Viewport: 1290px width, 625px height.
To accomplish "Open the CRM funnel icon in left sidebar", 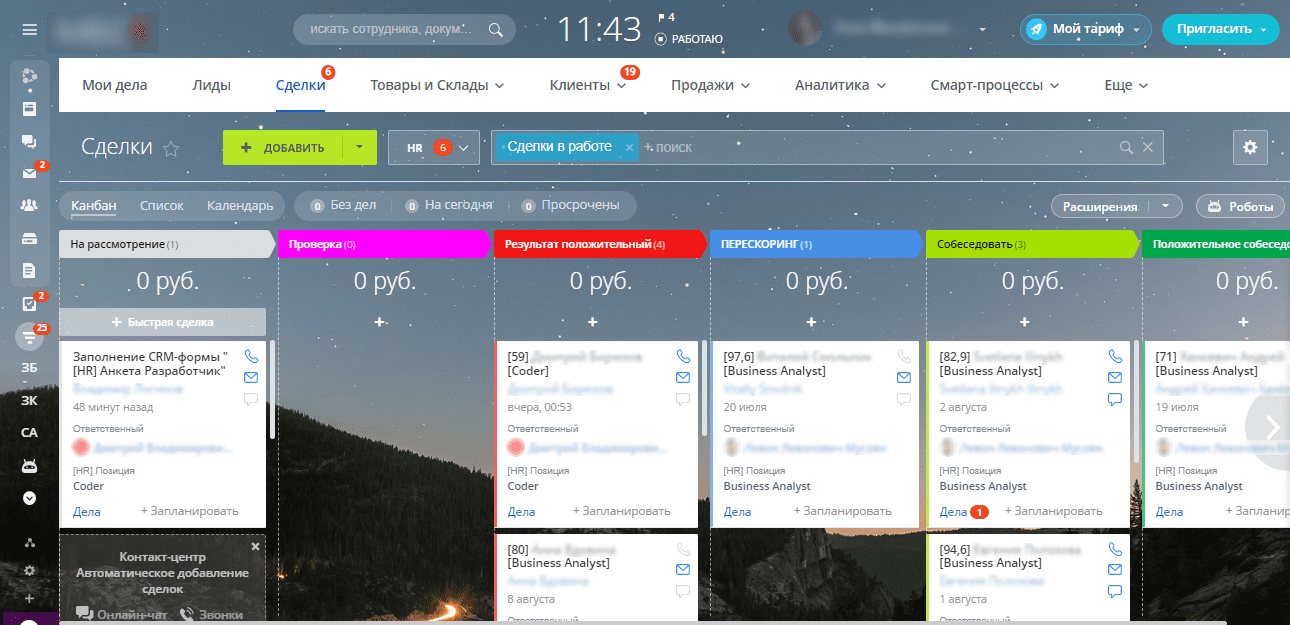I will 29,336.
